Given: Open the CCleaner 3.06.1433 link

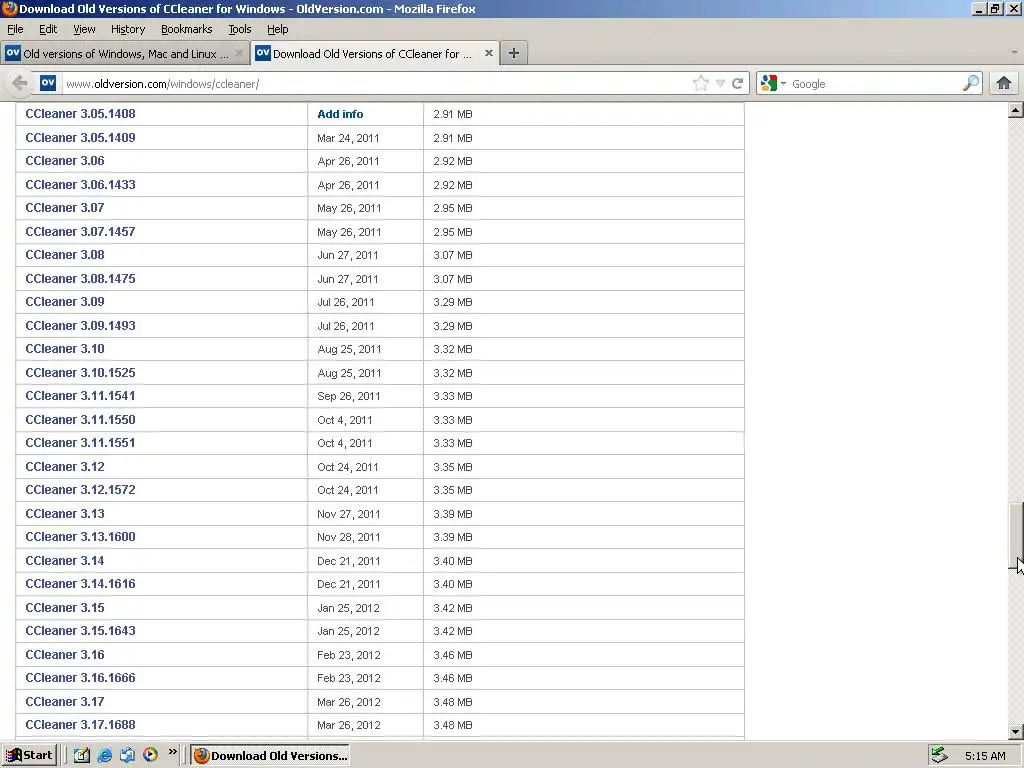Looking at the screenshot, I should (x=80, y=185).
